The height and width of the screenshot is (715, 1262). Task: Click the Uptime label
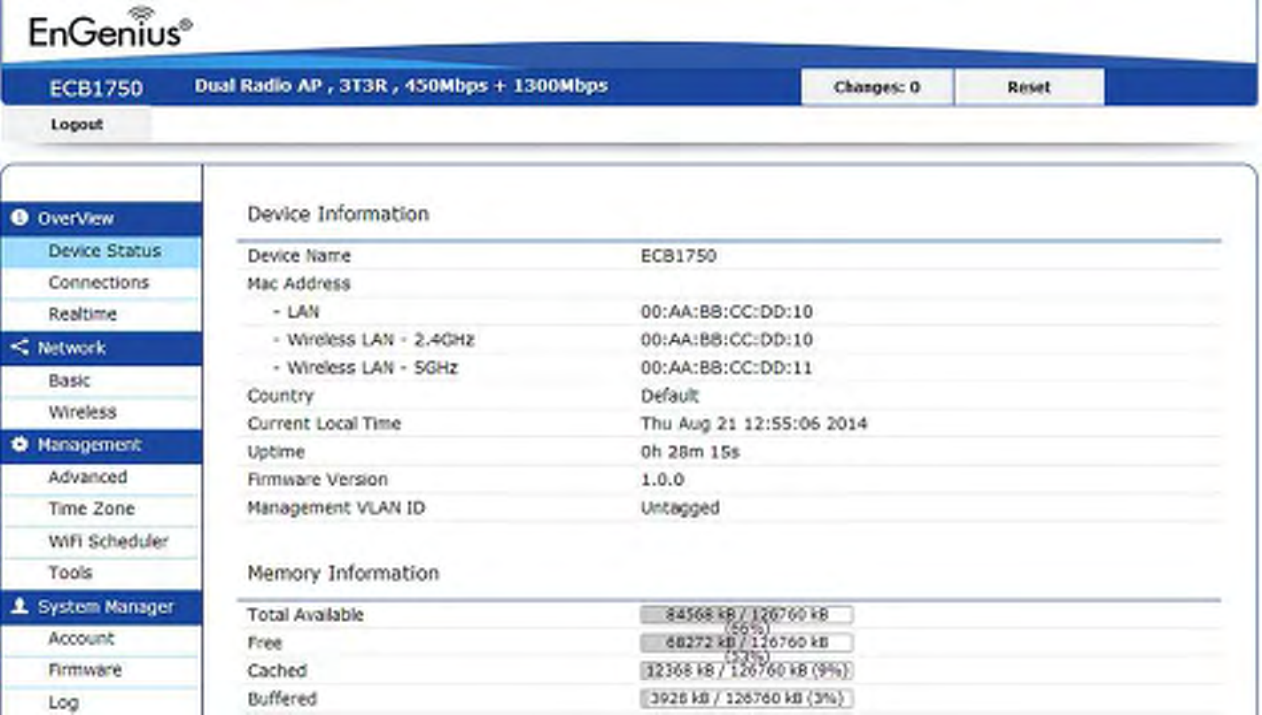point(275,452)
